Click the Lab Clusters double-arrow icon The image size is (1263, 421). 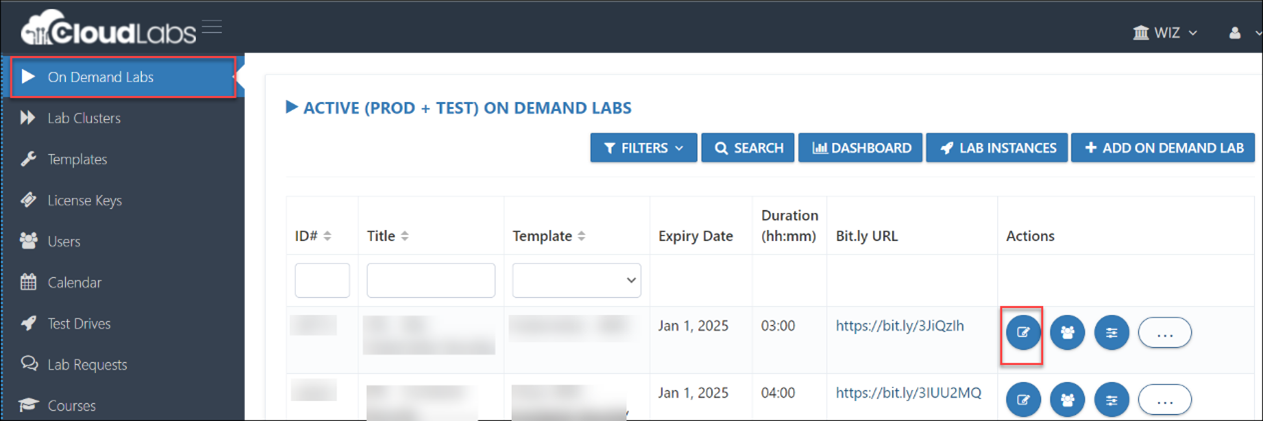tap(28, 118)
